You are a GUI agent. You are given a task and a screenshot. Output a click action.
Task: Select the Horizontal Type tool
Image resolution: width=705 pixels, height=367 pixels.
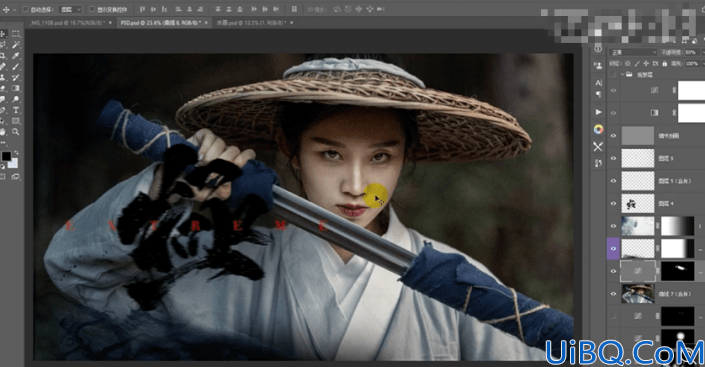point(16,110)
